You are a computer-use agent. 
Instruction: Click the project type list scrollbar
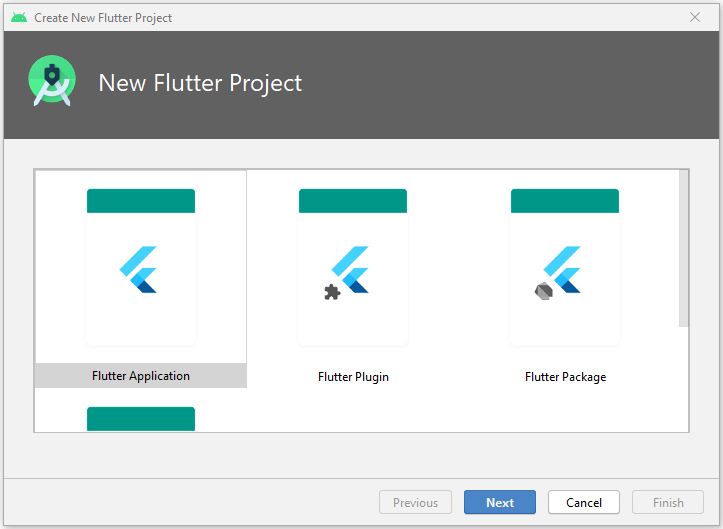coord(683,249)
